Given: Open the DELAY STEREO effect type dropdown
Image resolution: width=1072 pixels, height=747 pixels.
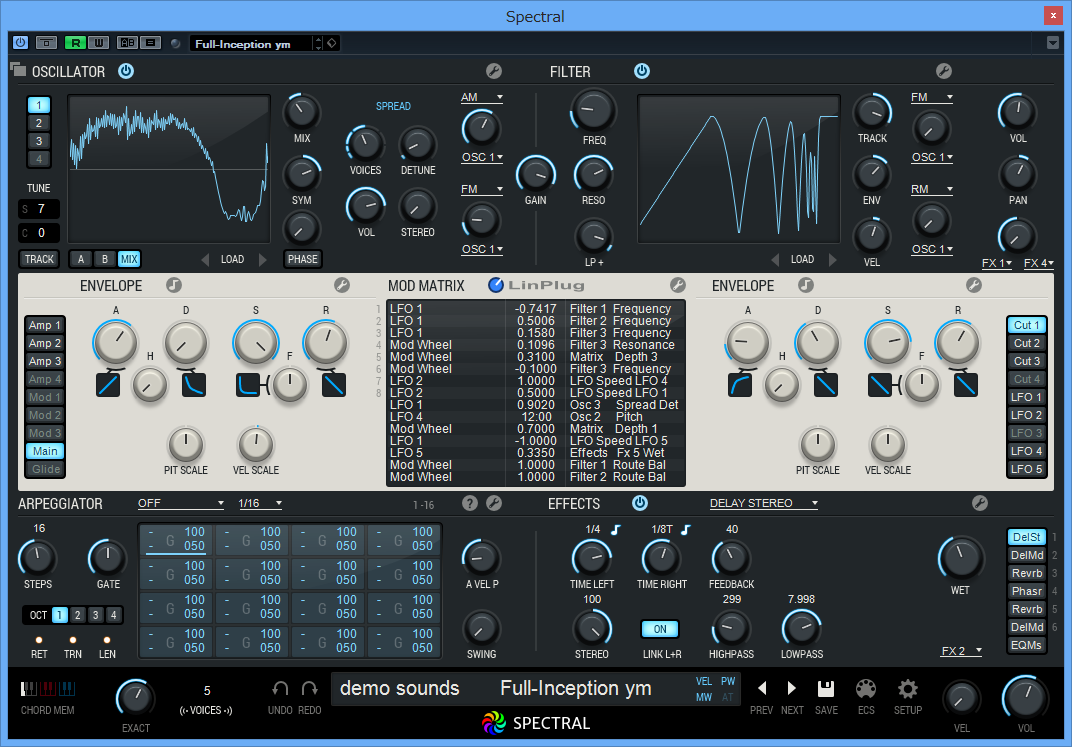Looking at the screenshot, I should pos(764,503).
